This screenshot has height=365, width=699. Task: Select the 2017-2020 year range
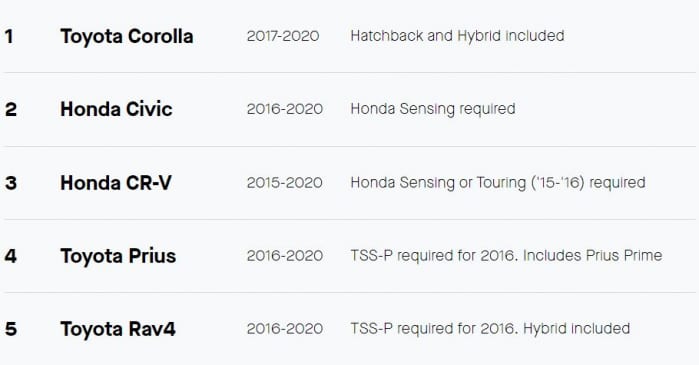point(283,36)
